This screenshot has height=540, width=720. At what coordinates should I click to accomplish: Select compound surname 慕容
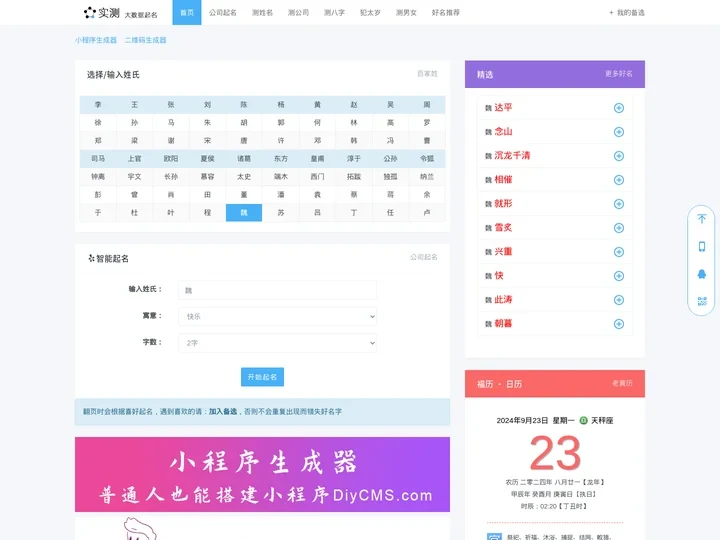(x=208, y=176)
